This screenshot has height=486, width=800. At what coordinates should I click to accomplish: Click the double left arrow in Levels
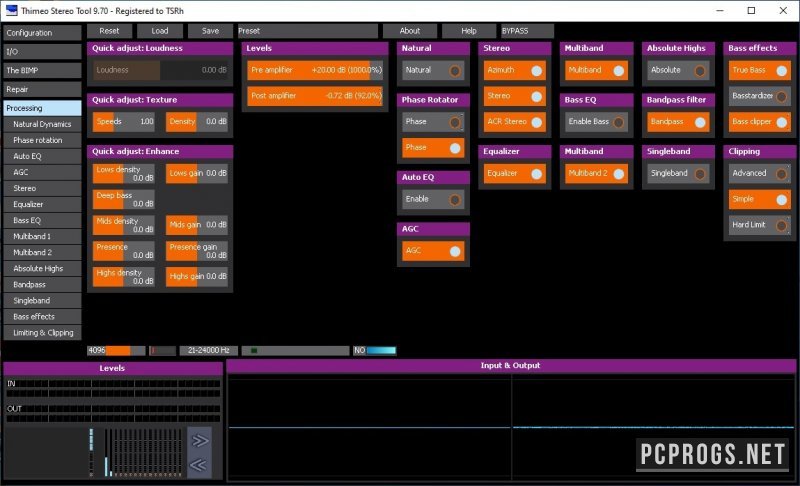[x=199, y=465]
